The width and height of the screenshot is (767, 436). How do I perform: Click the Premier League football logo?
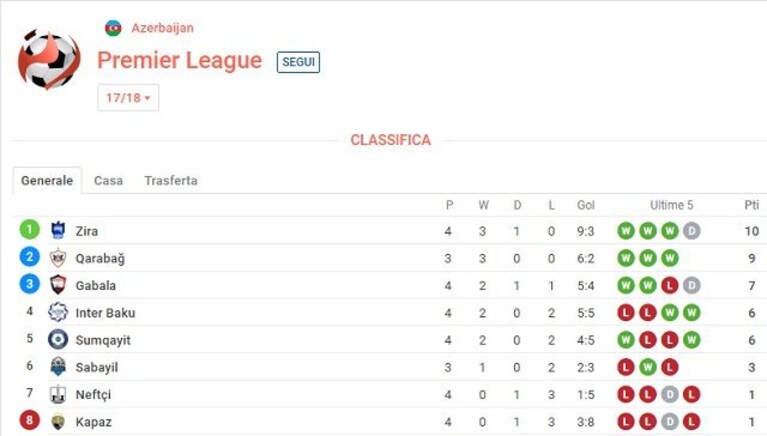point(49,60)
